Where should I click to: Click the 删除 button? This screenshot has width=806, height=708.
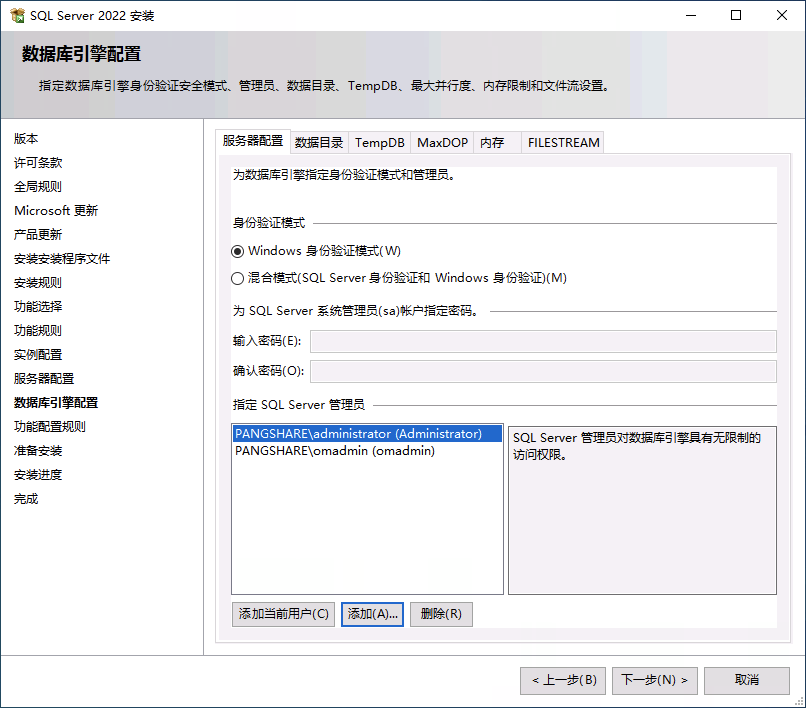(x=440, y=614)
